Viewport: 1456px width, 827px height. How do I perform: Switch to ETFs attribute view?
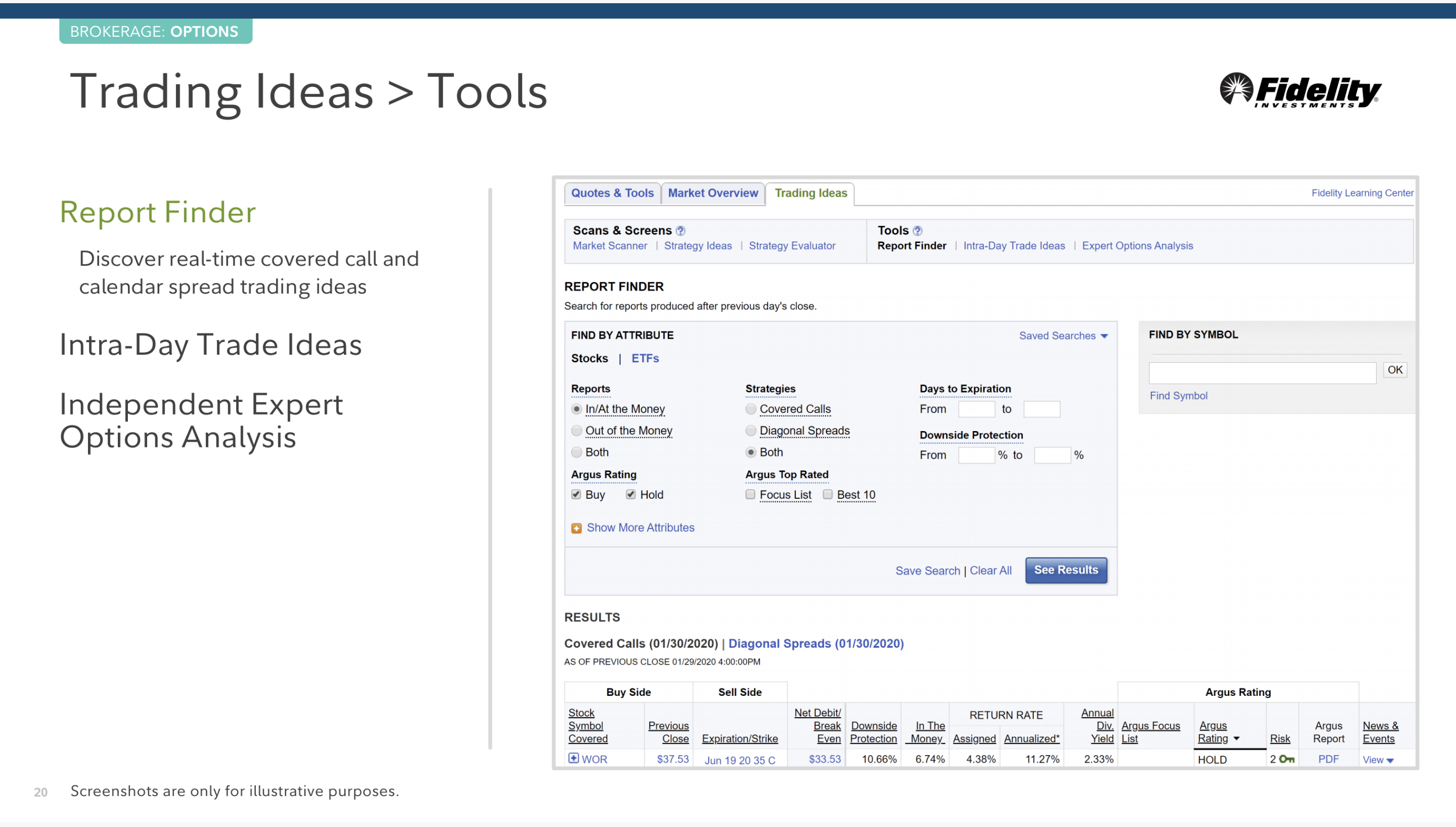(x=645, y=359)
